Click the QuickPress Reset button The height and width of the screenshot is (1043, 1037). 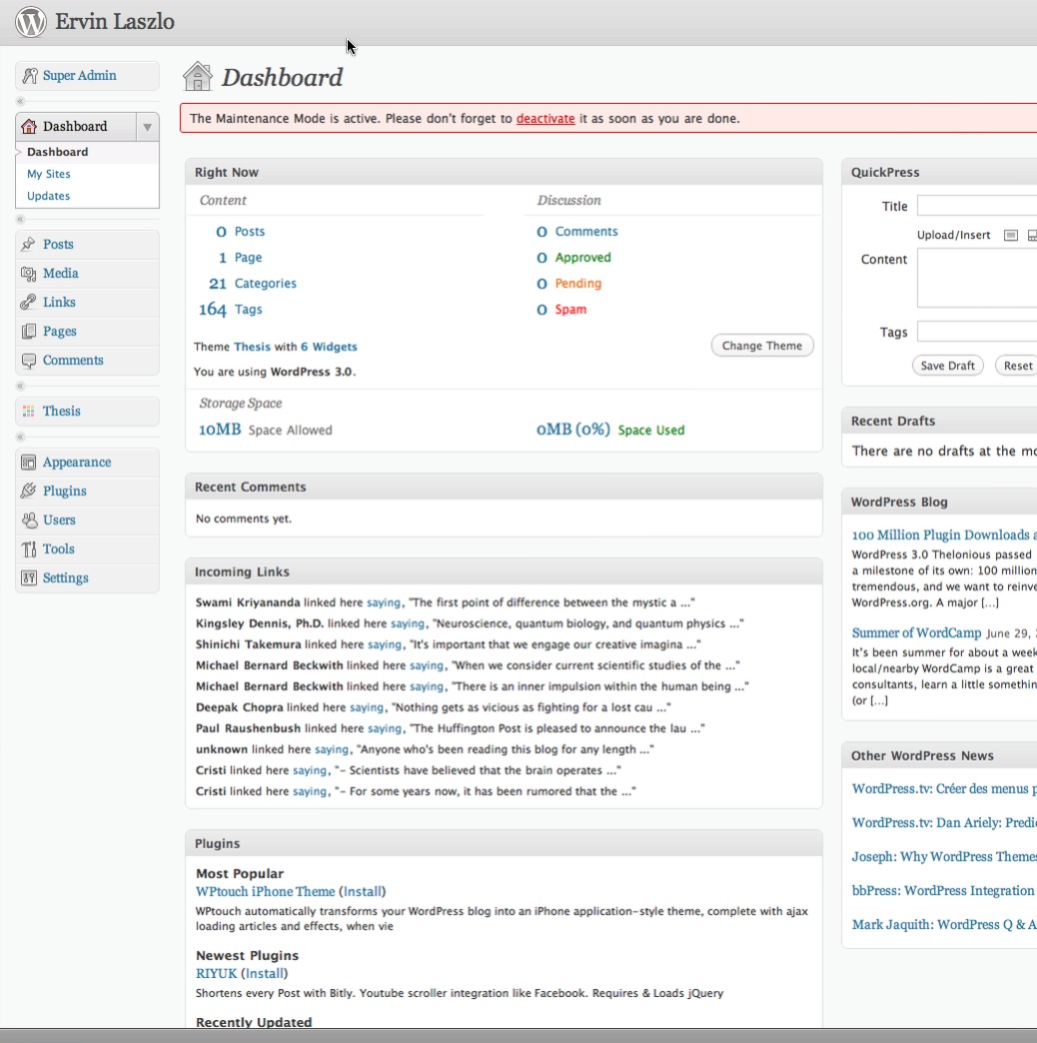(x=1018, y=366)
